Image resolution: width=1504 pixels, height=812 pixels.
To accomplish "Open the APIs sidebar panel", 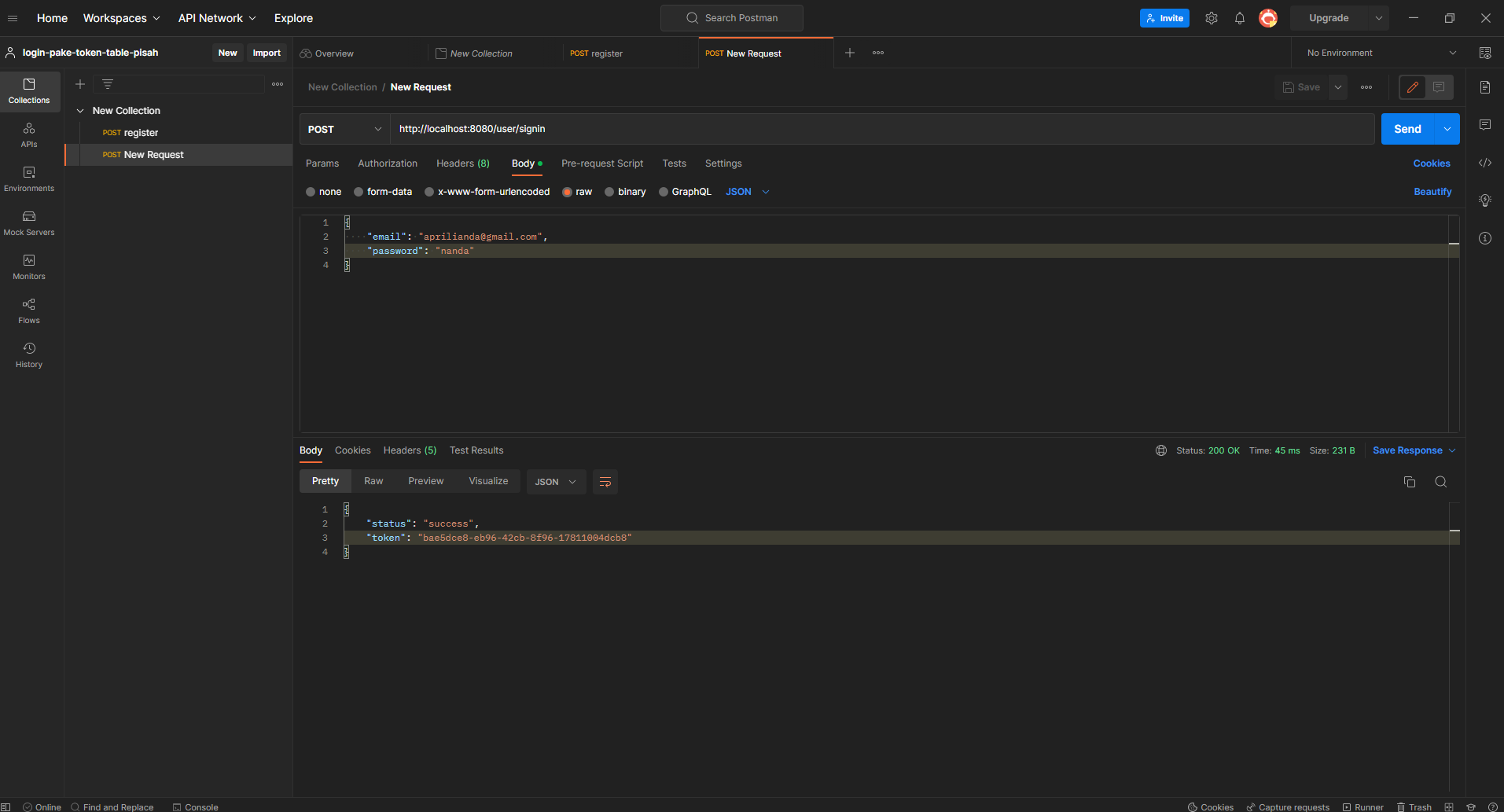I will coord(29,135).
